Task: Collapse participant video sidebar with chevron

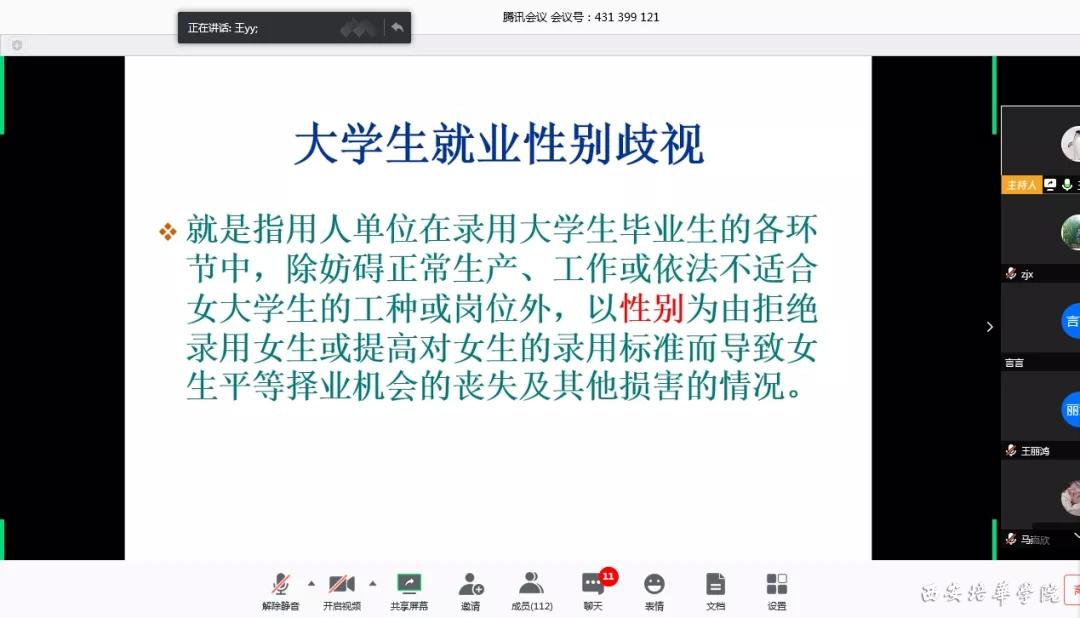Action: pos(989,327)
